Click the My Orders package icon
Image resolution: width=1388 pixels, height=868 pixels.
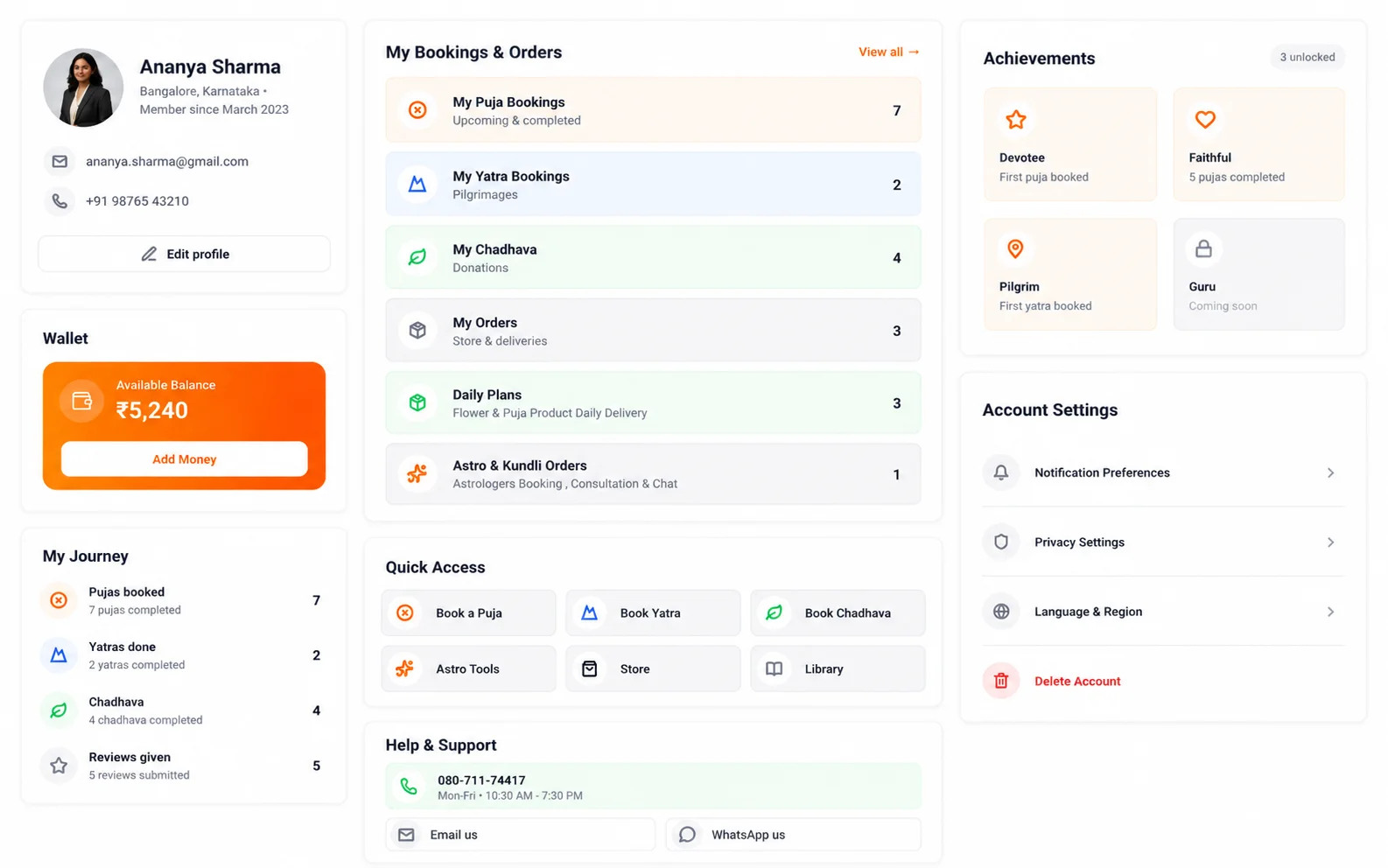click(x=417, y=330)
